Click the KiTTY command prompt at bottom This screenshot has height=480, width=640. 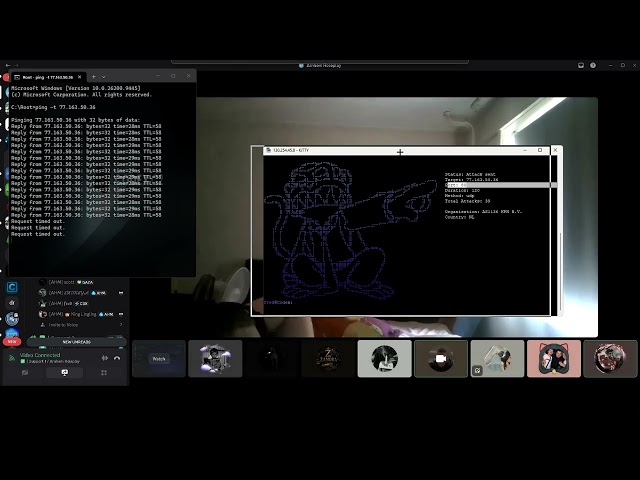click(x=278, y=302)
